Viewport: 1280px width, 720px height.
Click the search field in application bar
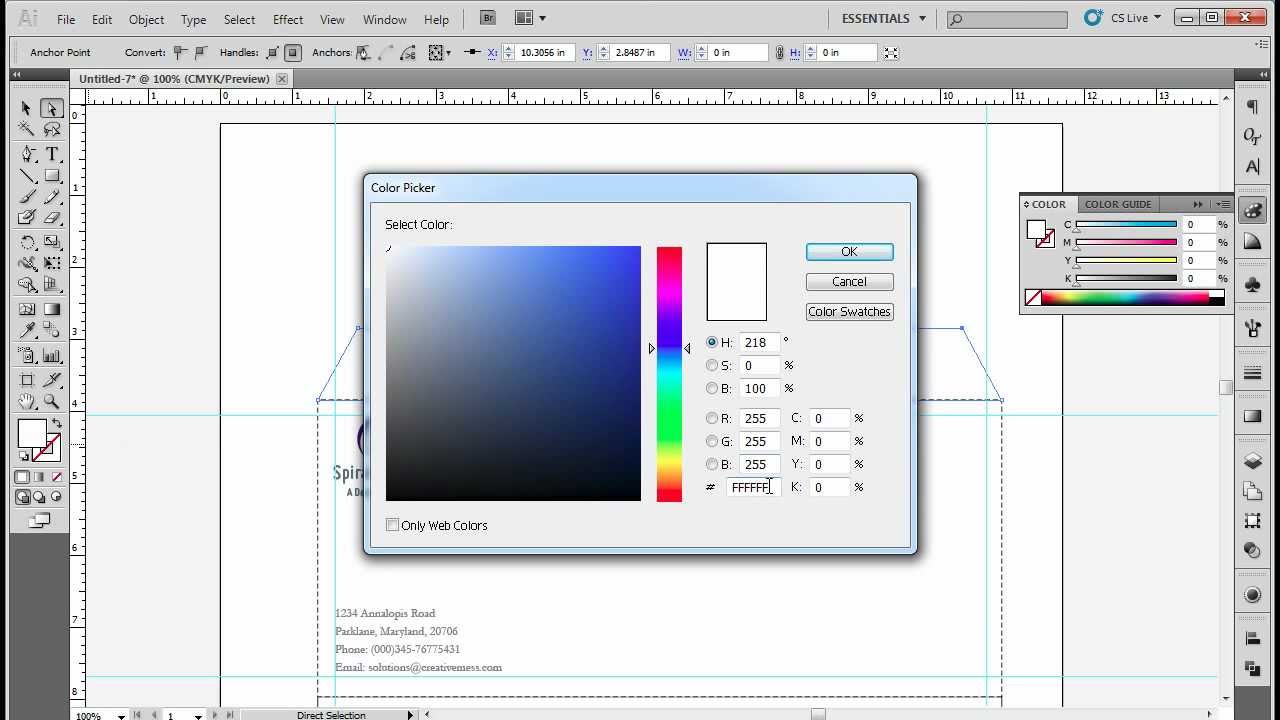point(1007,19)
